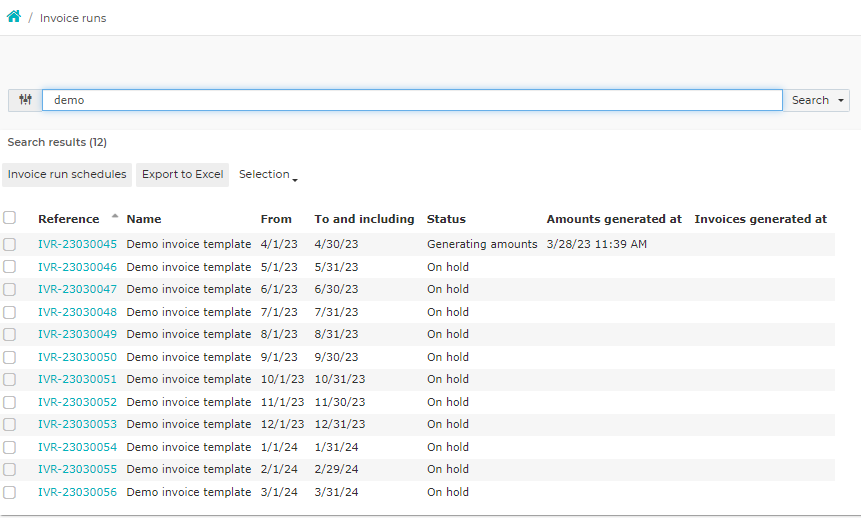
Task: Open invoice run IVR-23030049
Action: coord(77,334)
